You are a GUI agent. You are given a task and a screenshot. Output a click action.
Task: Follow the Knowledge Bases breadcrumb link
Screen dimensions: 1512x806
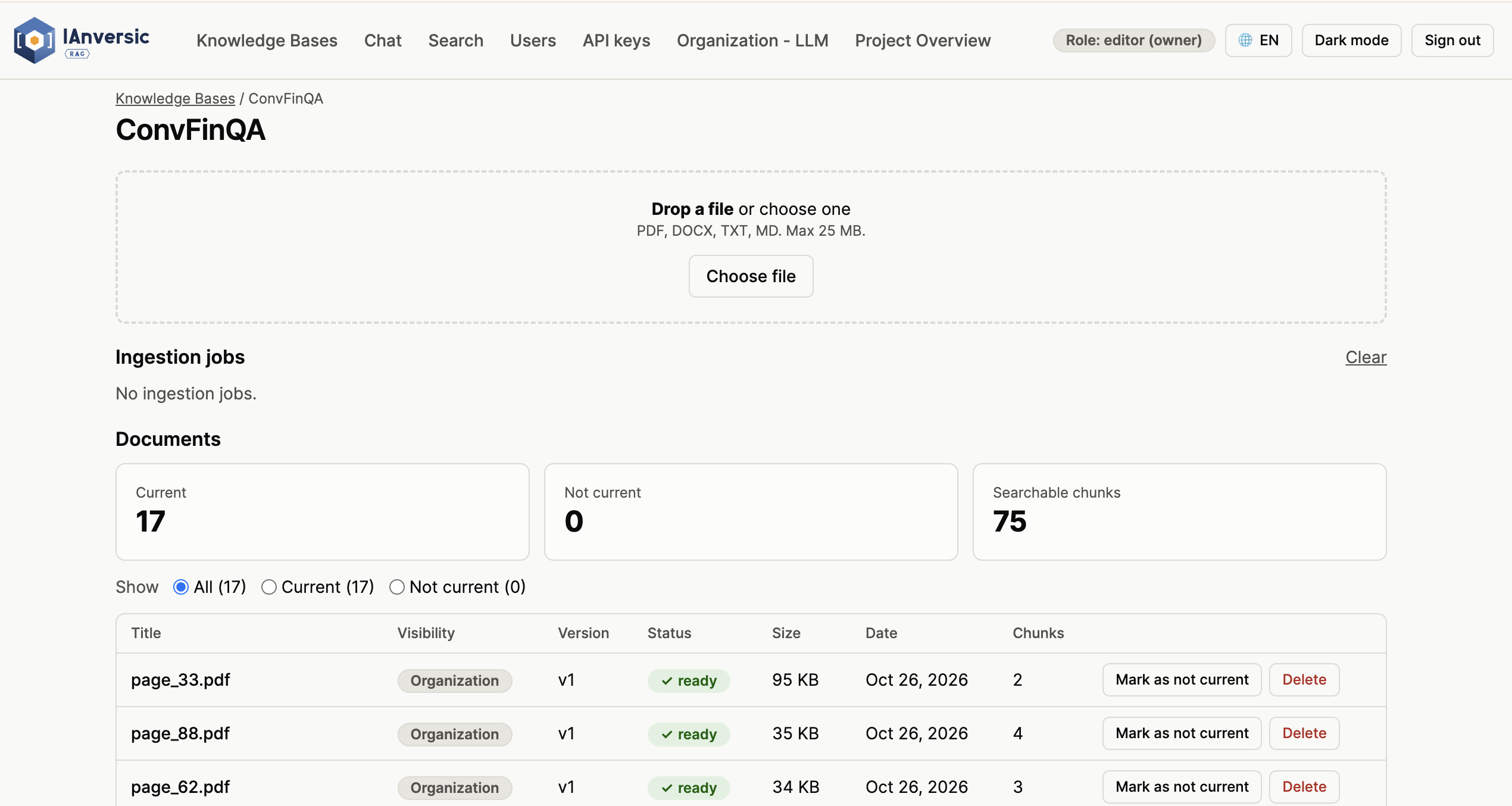click(x=175, y=98)
